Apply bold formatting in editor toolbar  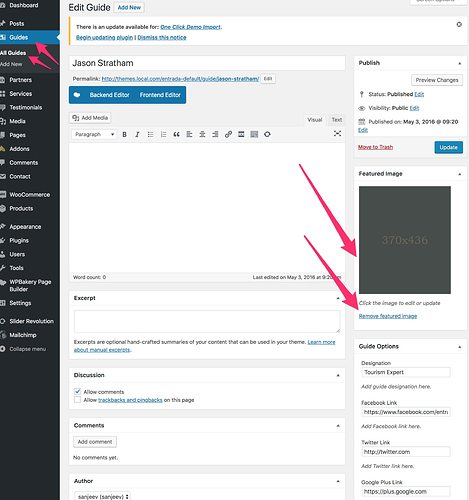tap(124, 134)
